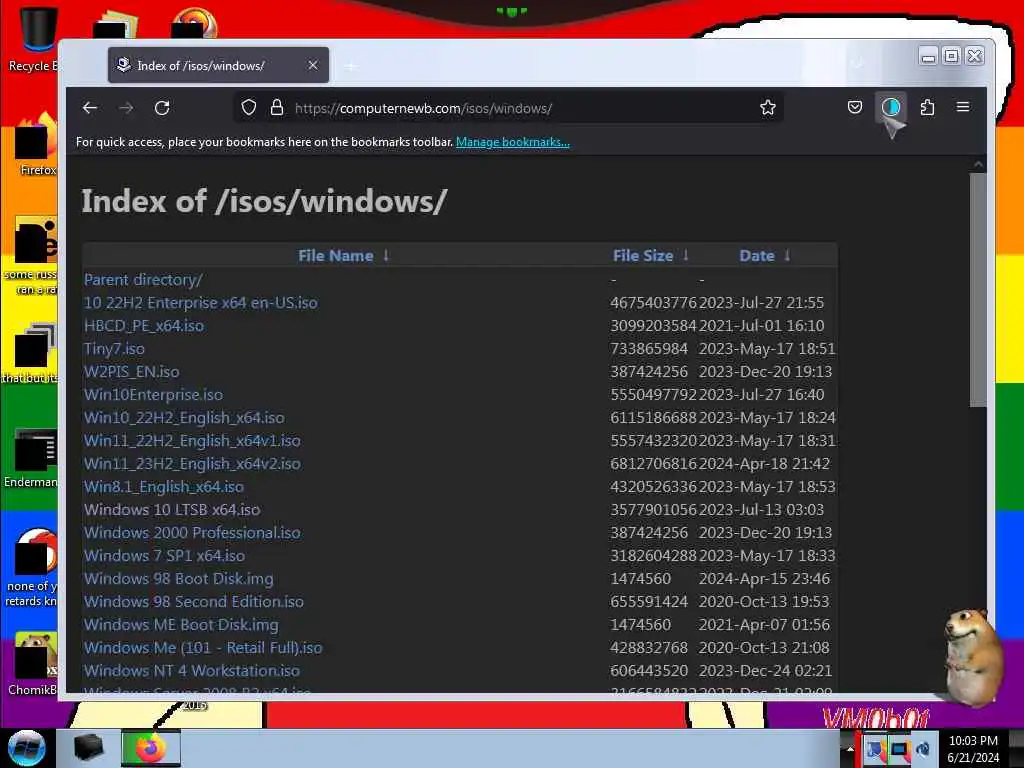This screenshot has height=768, width=1024.
Task: Sort by Date column header
Action: pos(757,255)
